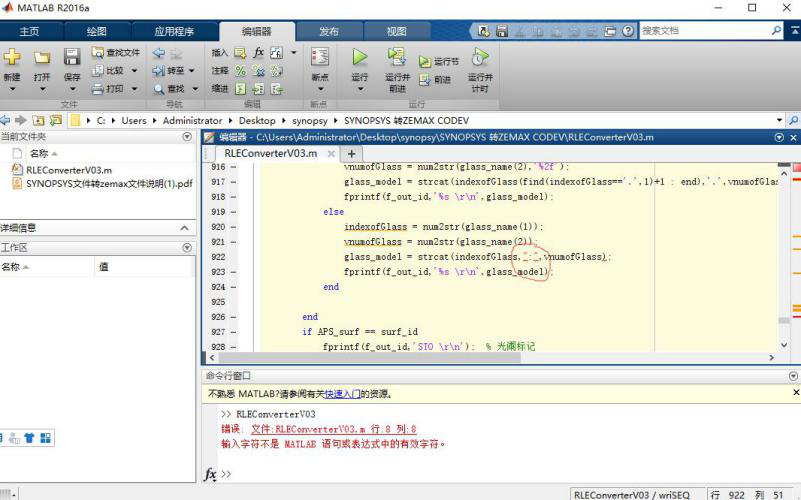This screenshot has width=801, height=500.
Task: Open the Command Window actions menu
Action: tap(793, 376)
